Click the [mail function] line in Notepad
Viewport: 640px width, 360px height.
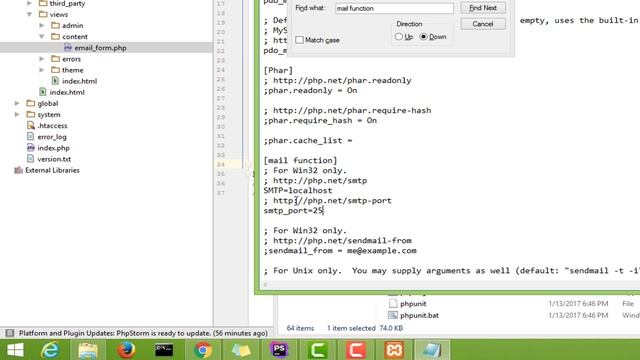[x=300, y=160]
